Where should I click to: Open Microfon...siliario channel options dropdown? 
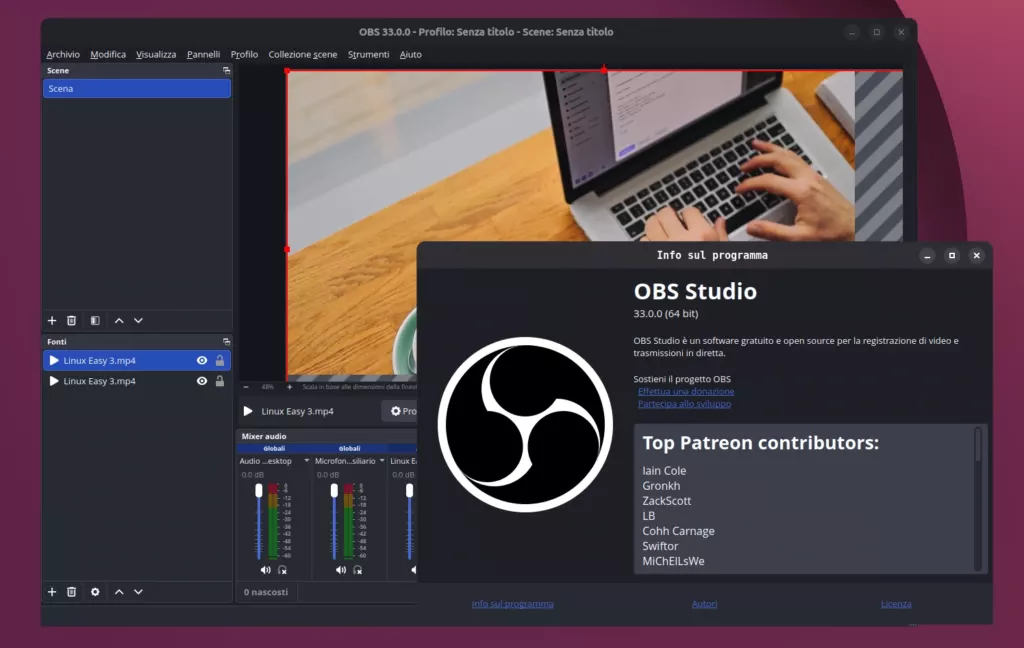[x=382, y=461]
